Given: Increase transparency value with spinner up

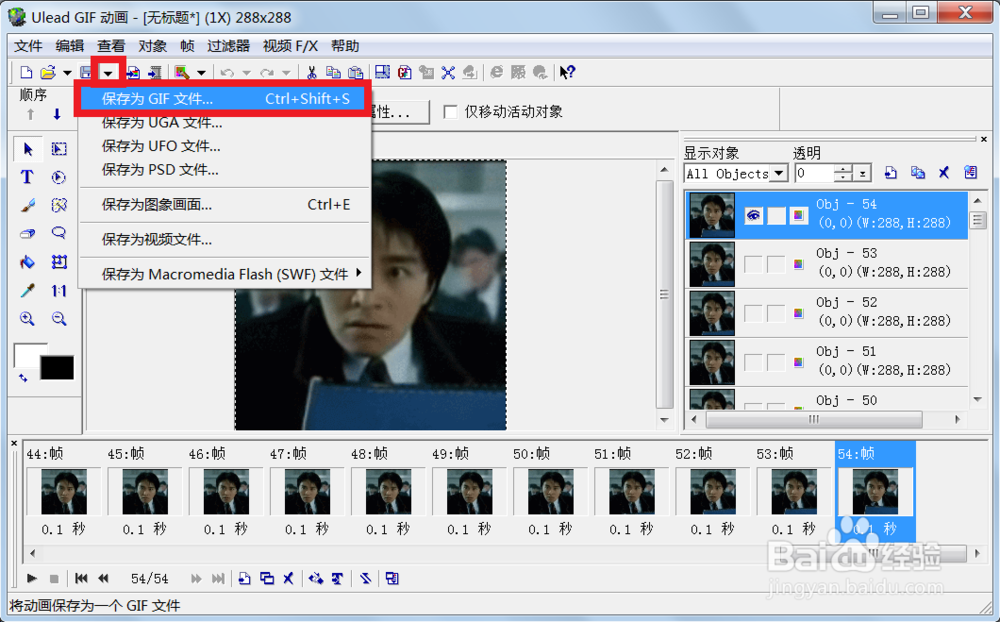Looking at the screenshot, I should coord(843,168).
